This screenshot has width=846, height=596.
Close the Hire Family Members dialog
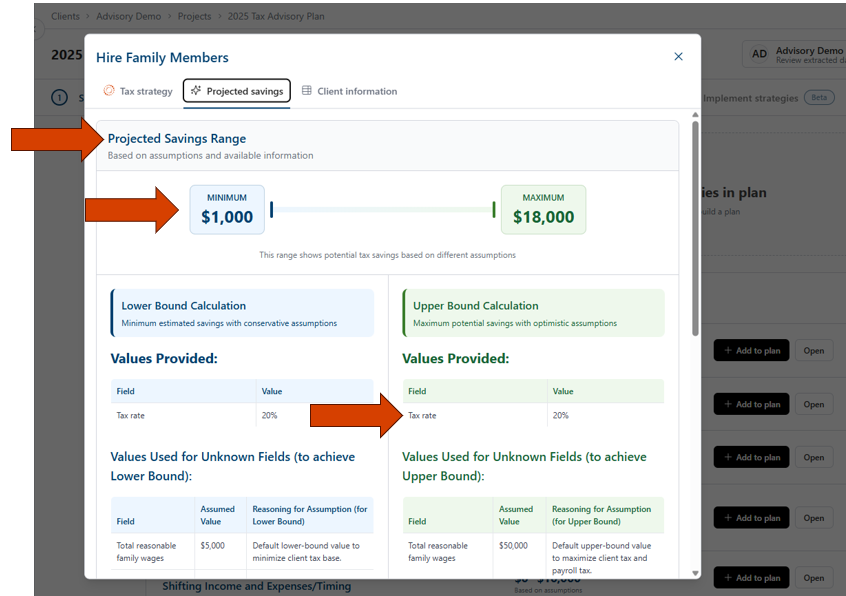678,57
